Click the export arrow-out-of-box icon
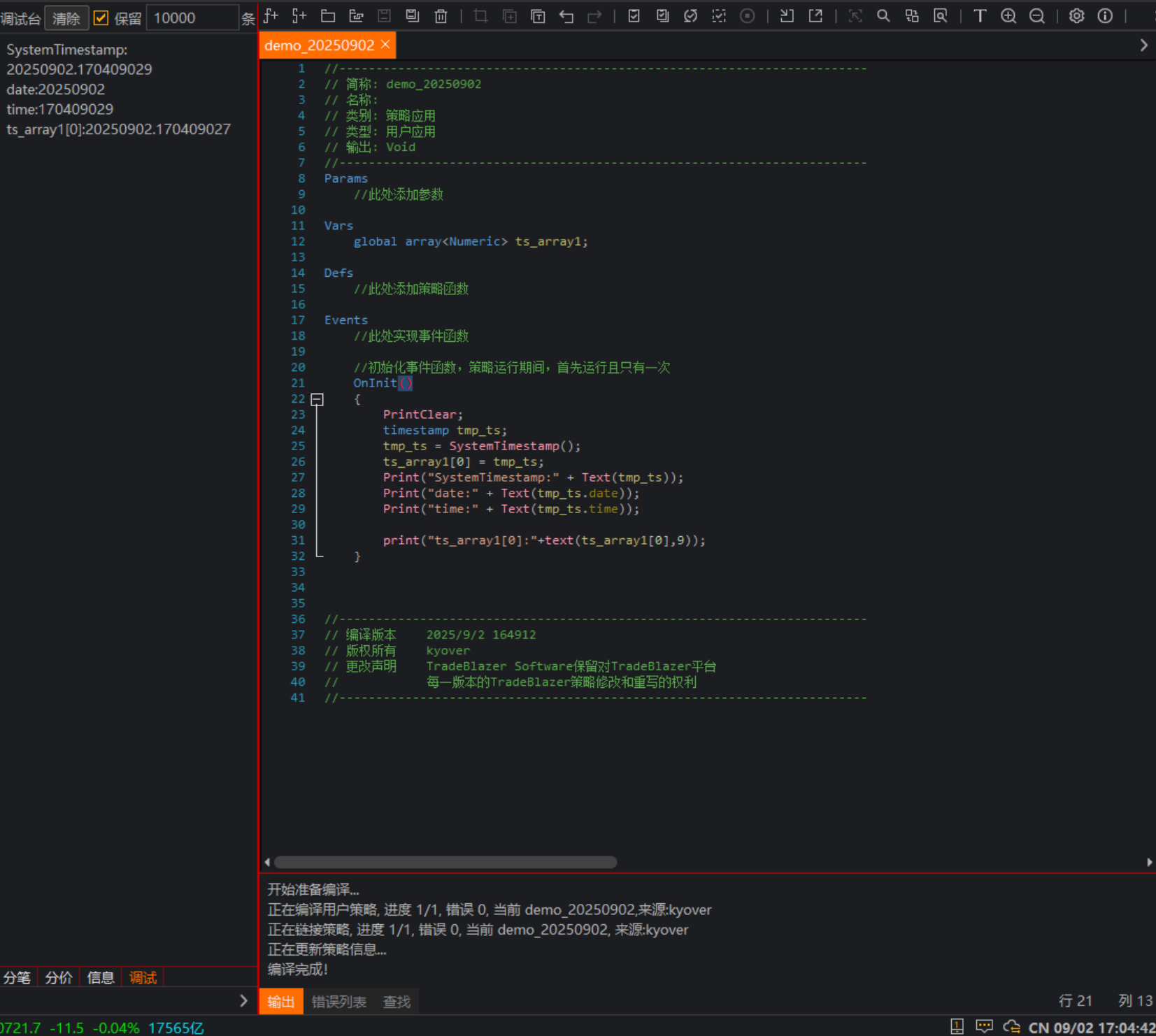 815,16
